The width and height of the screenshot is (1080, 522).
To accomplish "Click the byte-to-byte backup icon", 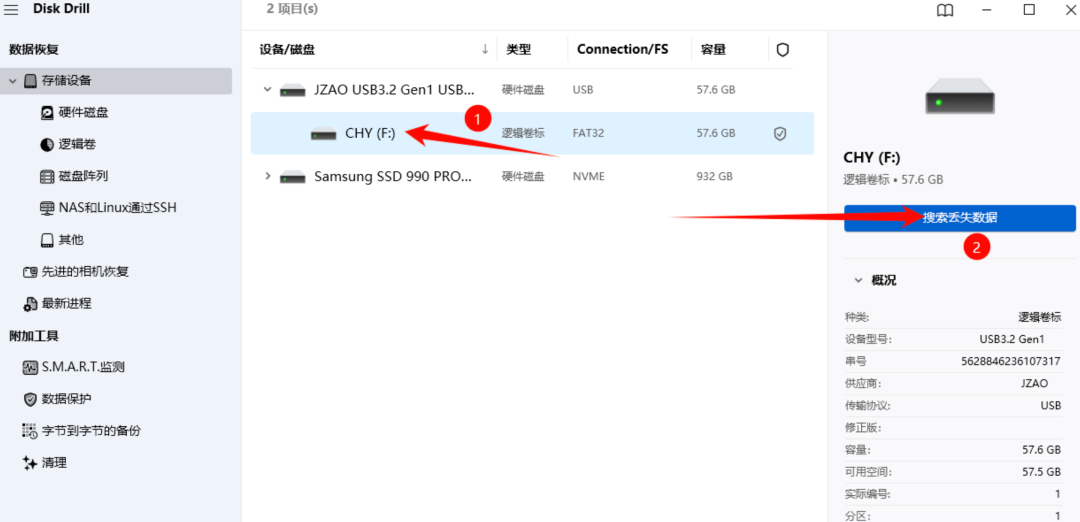I will [x=30, y=431].
